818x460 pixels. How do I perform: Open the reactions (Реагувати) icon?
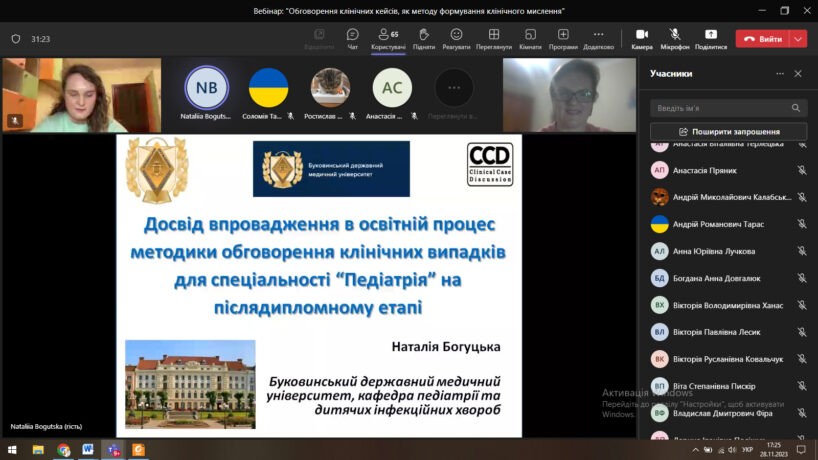(456, 38)
